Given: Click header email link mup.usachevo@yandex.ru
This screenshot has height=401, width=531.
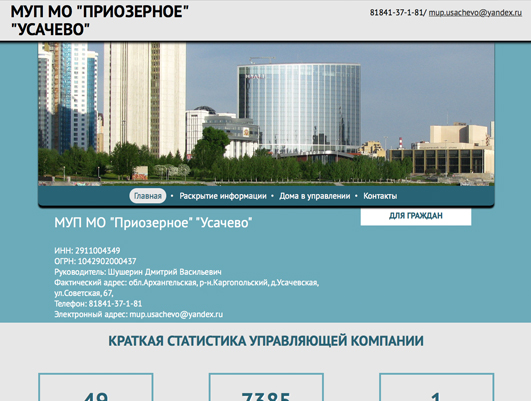Looking at the screenshot, I should pos(475,13).
